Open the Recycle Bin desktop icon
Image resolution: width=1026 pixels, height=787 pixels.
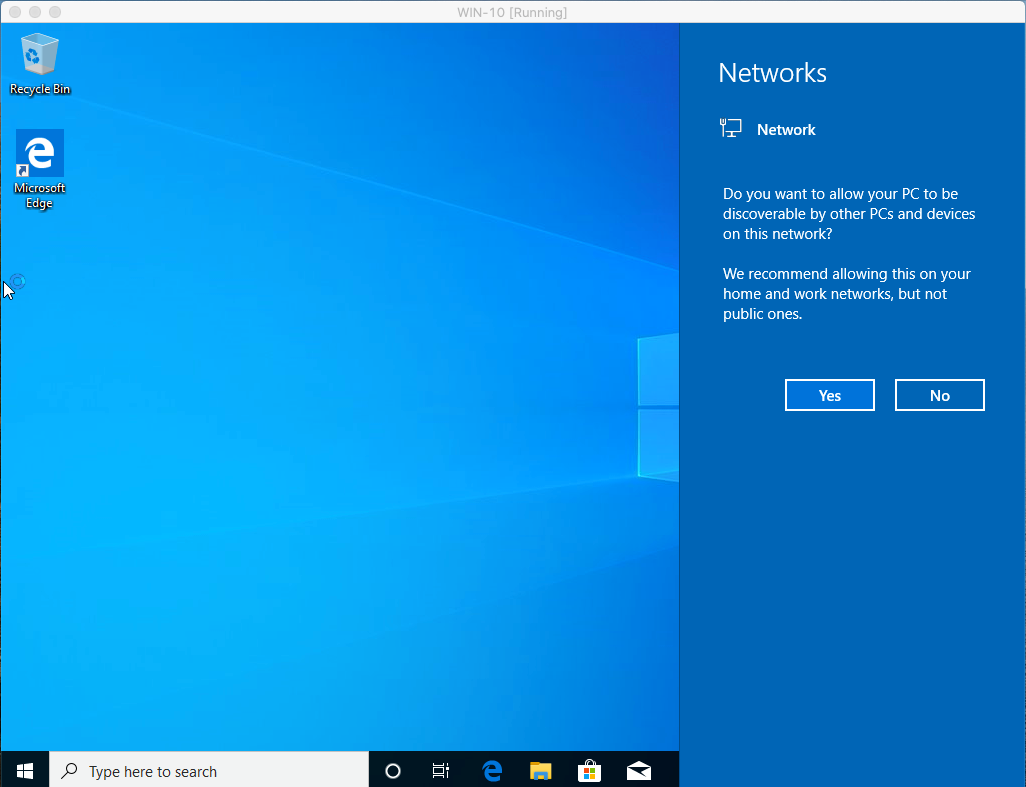coord(40,65)
